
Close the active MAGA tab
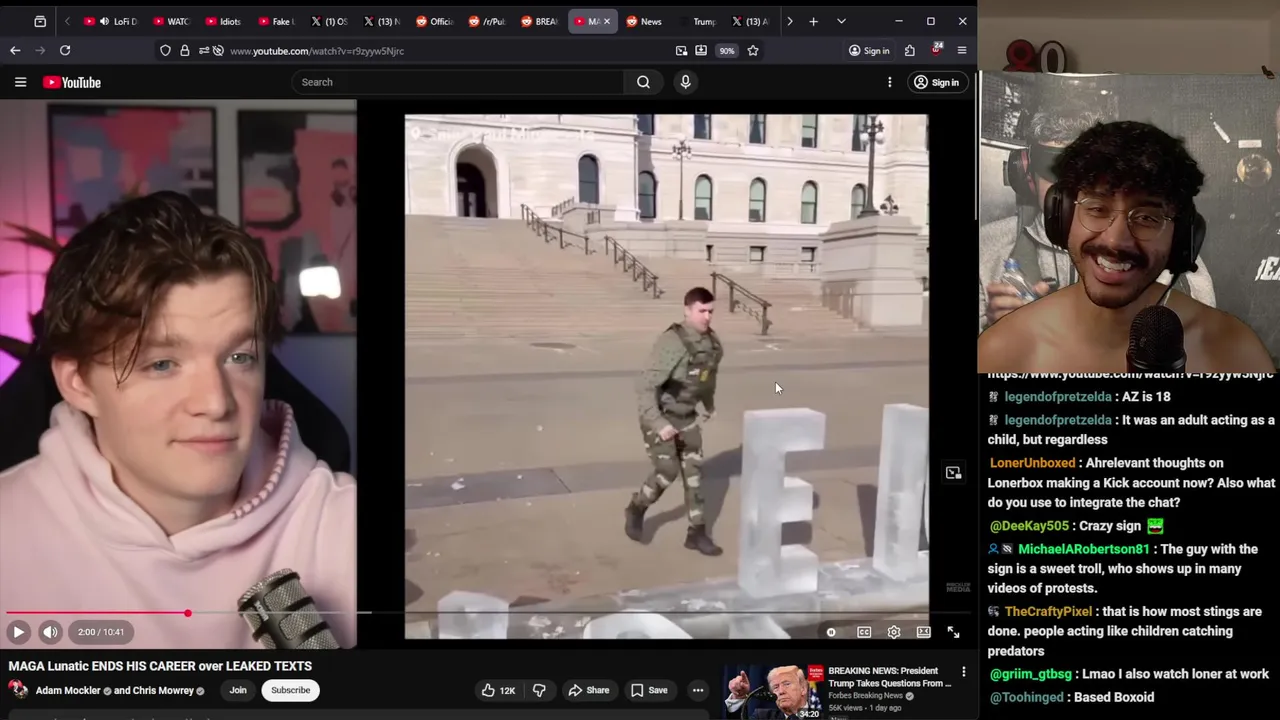tap(606, 21)
